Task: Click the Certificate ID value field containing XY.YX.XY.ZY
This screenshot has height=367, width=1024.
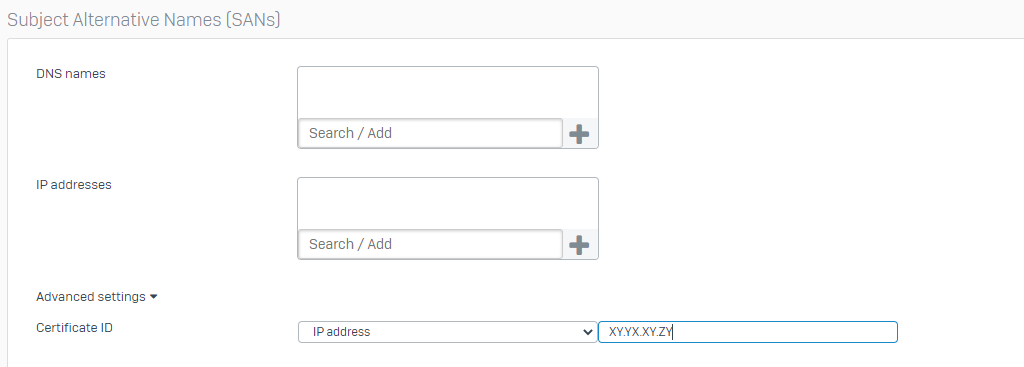Action: [748, 332]
